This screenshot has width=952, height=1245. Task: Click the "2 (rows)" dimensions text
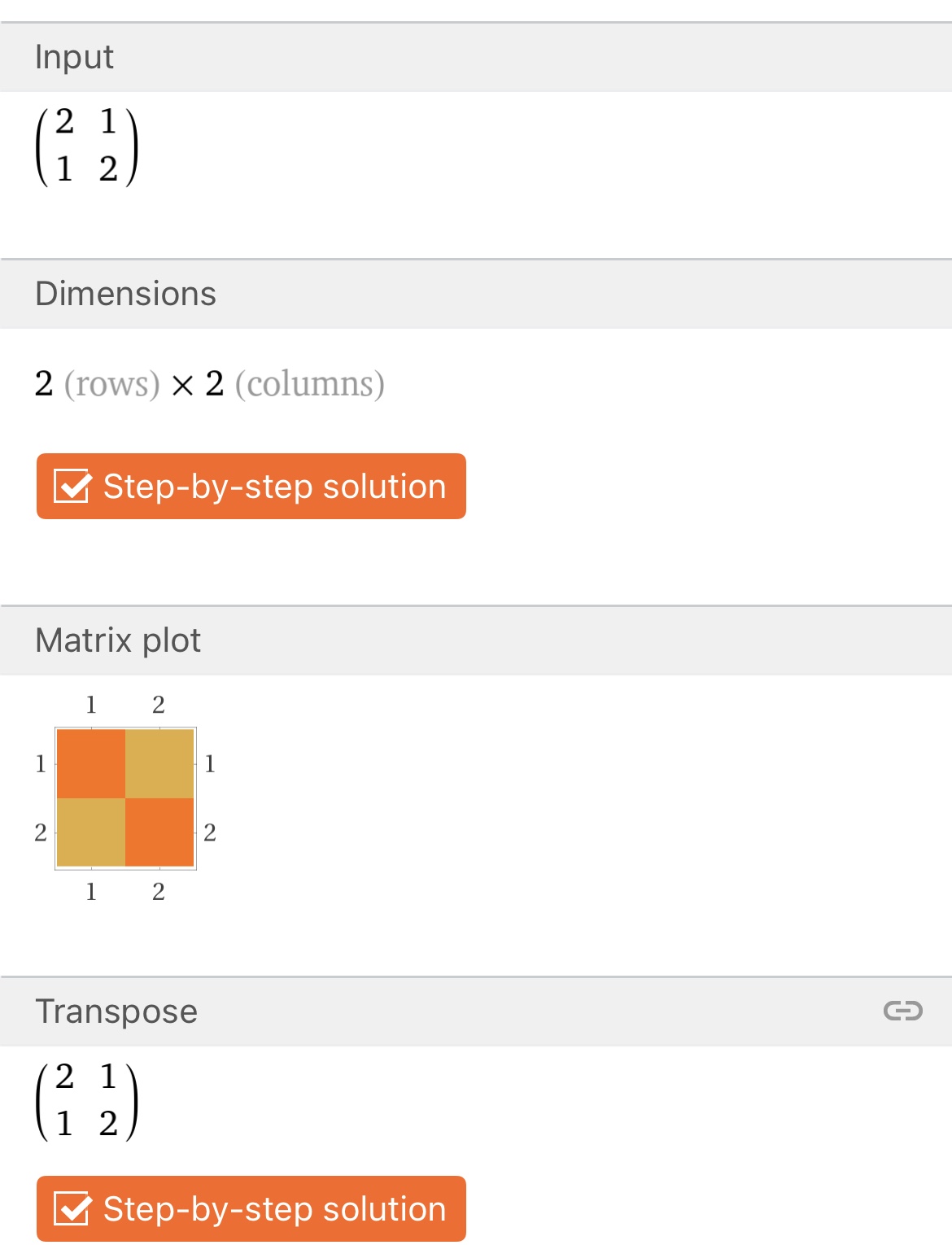coord(98,384)
